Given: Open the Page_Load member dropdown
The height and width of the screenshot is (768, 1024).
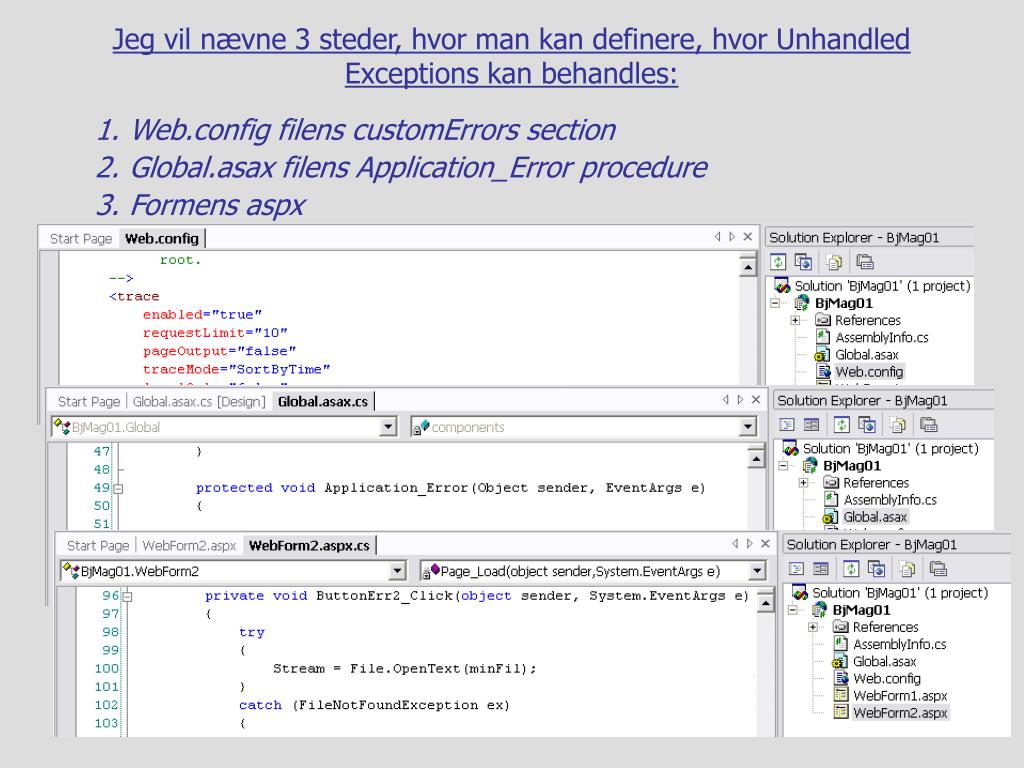Looking at the screenshot, I should (x=757, y=571).
